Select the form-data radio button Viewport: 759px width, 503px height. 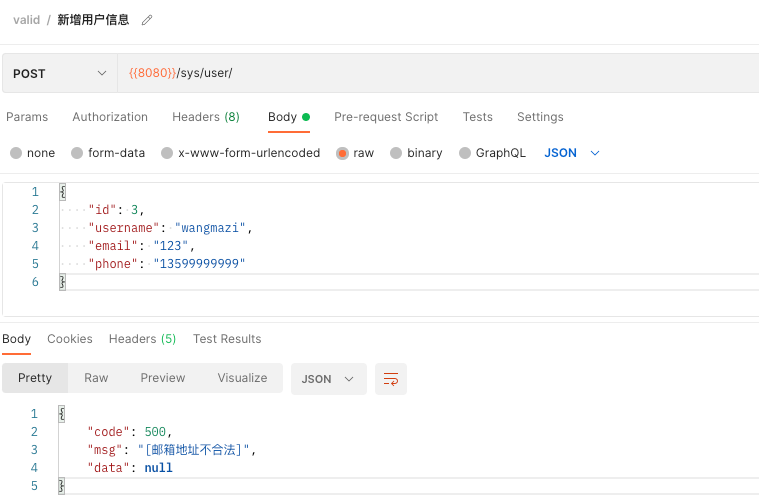(x=77, y=153)
